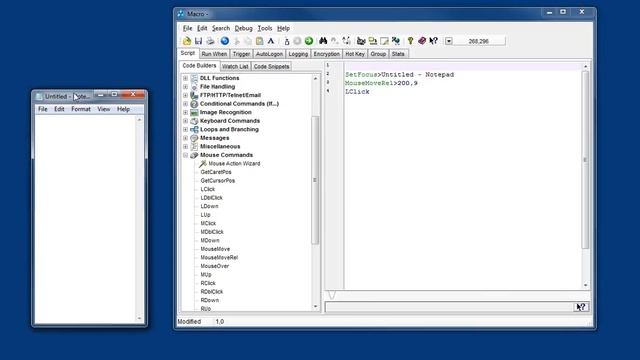Click the Macro window title bar icon
Image resolution: width=640 pixels, height=360 pixels.
pyautogui.click(x=181, y=14)
